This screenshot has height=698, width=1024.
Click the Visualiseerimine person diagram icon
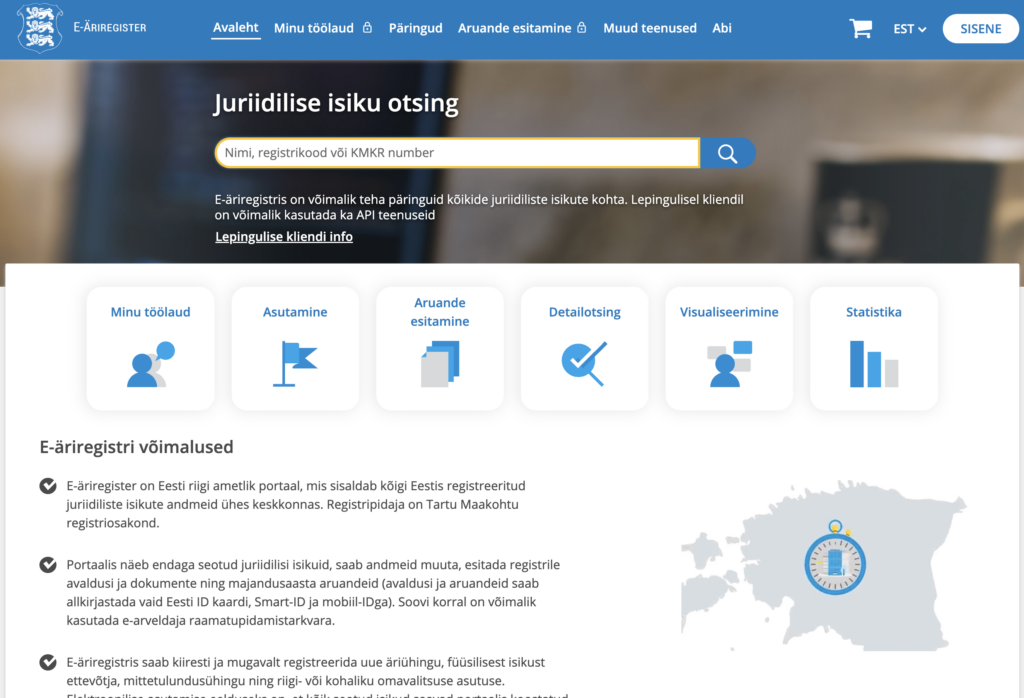729,364
